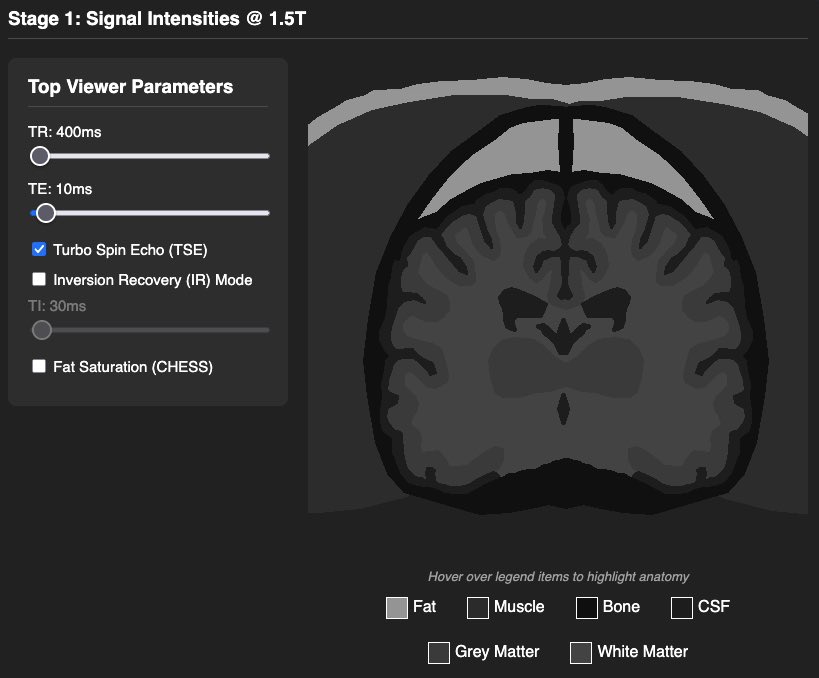The width and height of the screenshot is (819, 678).
Task: Click the White Matter legend label
Action: [642, 651]
